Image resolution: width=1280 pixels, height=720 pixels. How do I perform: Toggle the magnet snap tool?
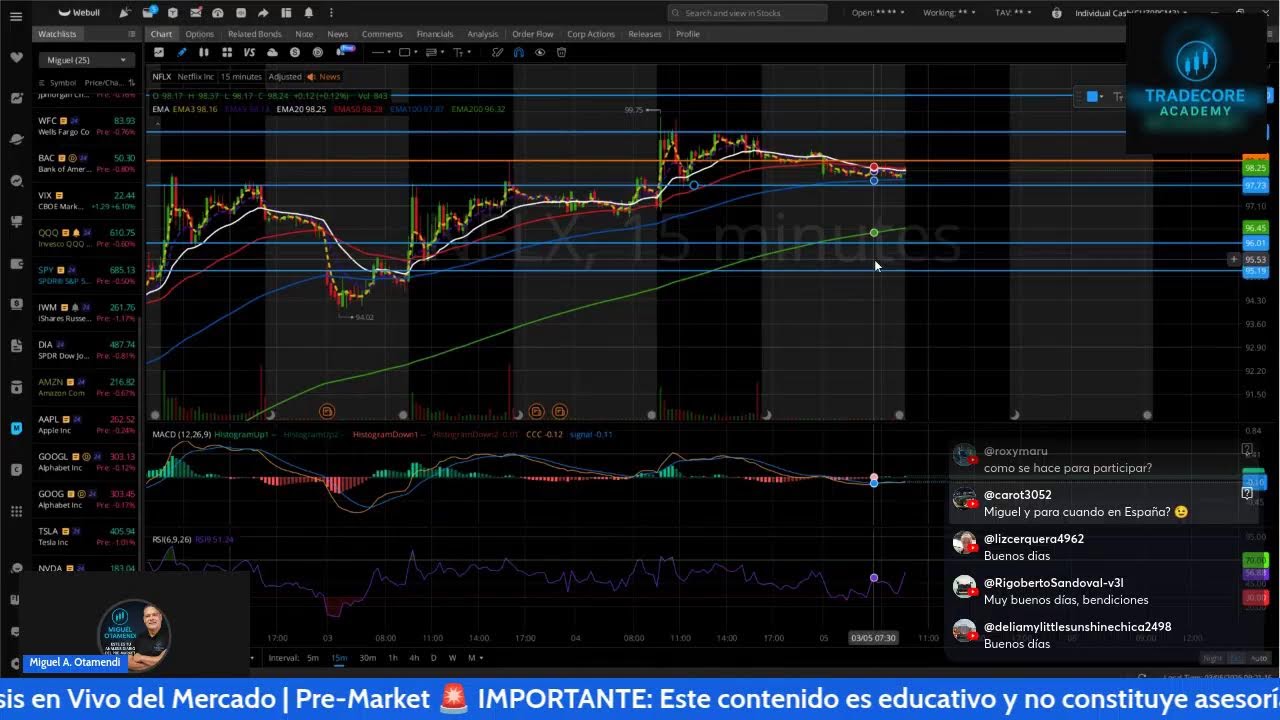tap(518, 52)
